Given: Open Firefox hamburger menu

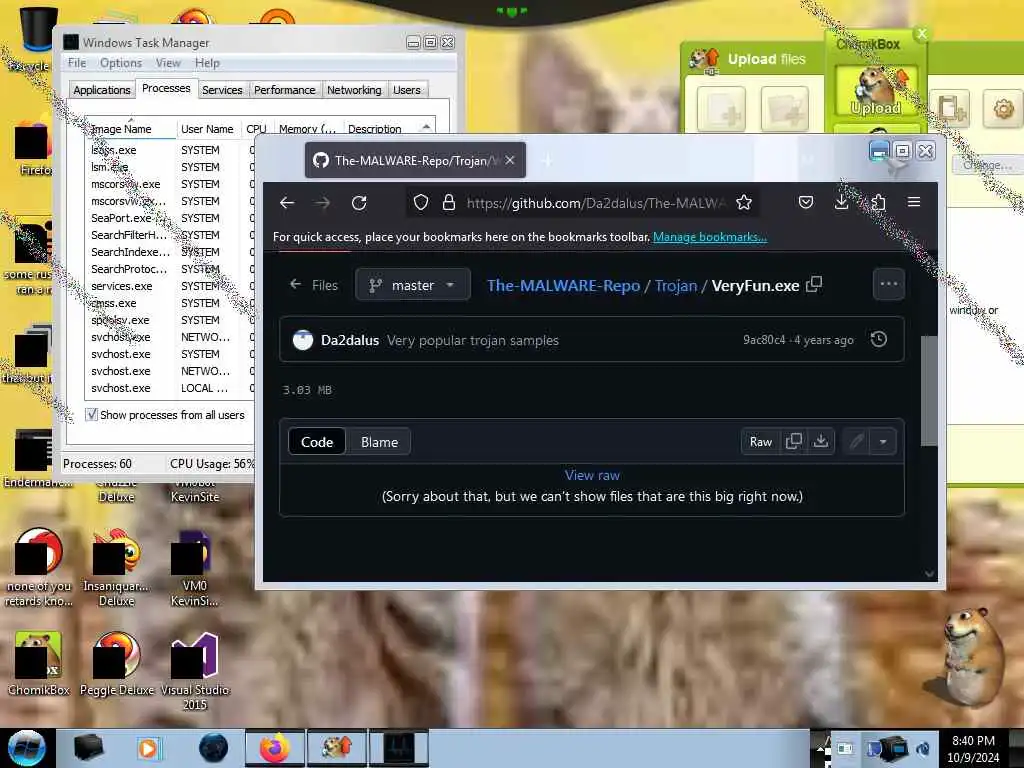Looking at the screenshot, I should click(914, 202).
